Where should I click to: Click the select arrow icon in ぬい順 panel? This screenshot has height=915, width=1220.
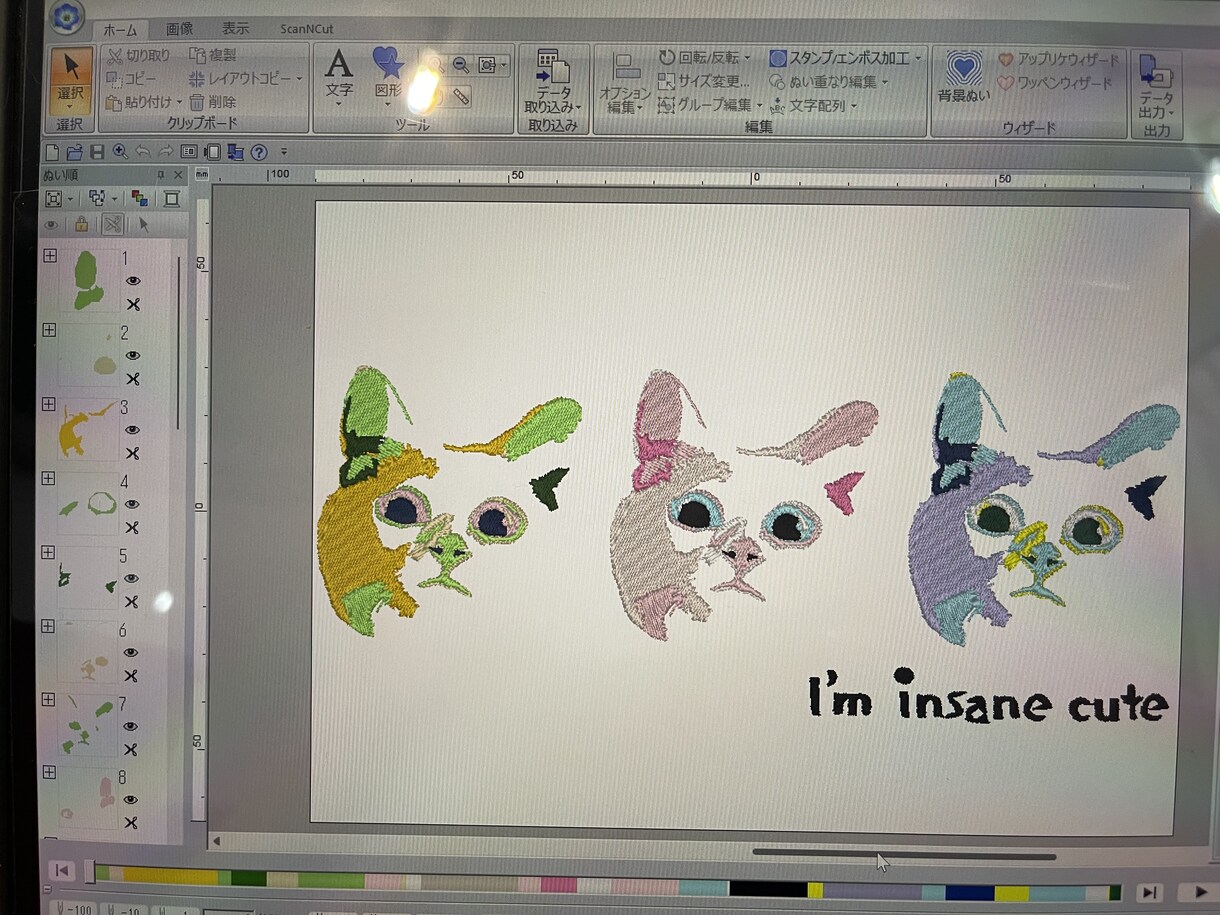pyautogui.click(x=143, y=224)
